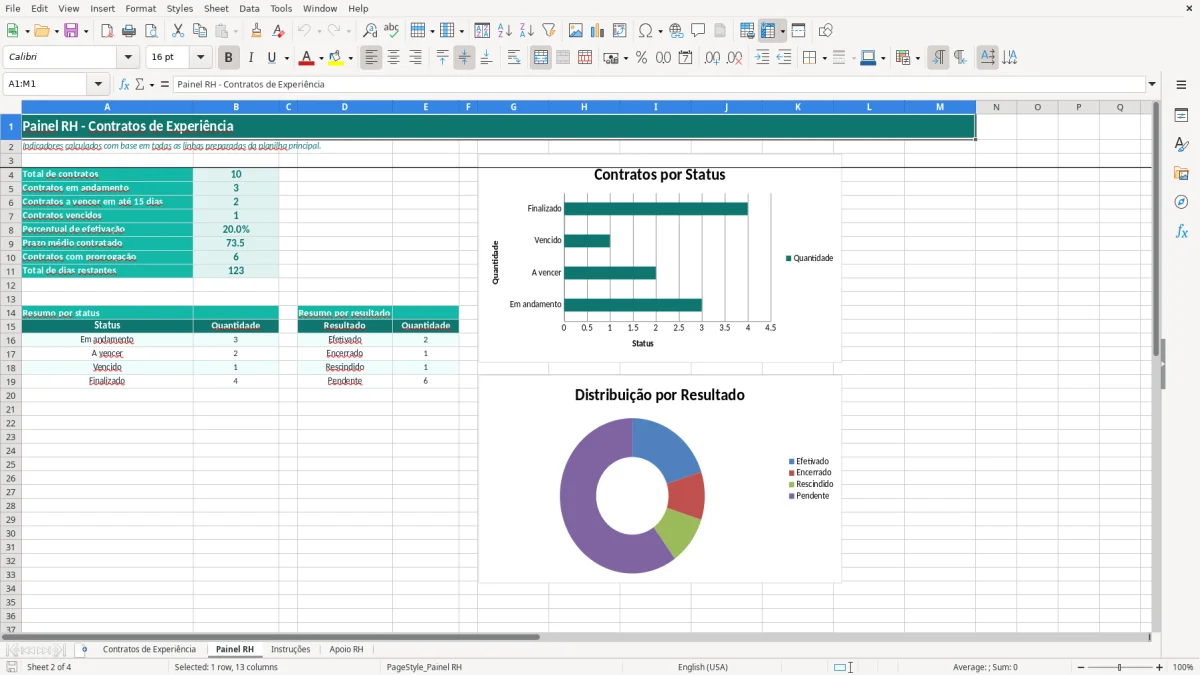Viewport: 1200px width, 675px height.
Task: Insert a comment
Action: coord(698,31)
